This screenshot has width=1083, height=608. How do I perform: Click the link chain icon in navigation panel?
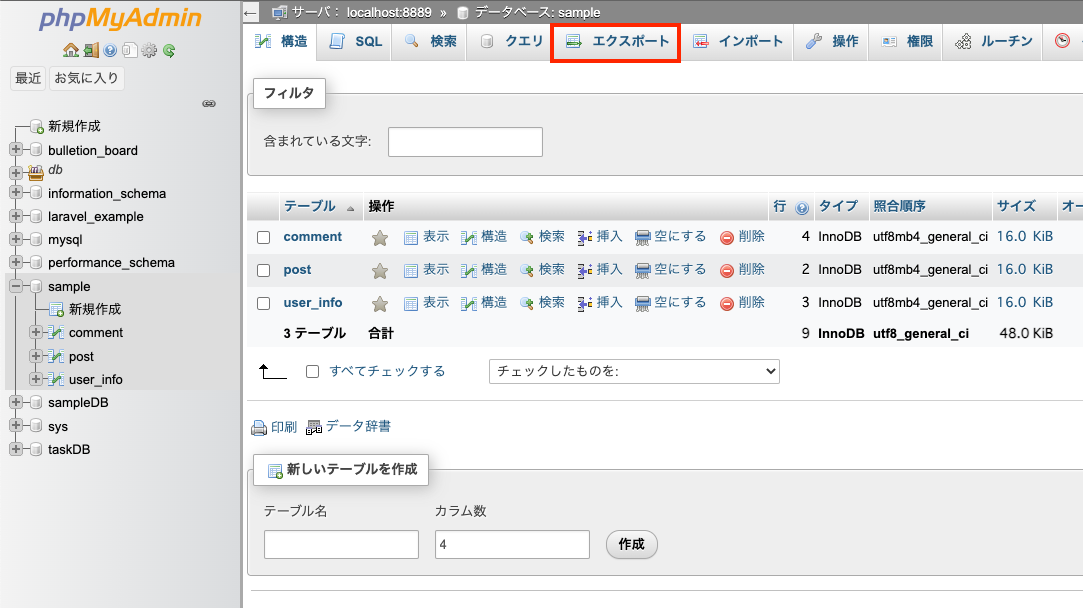pos(209,104)
